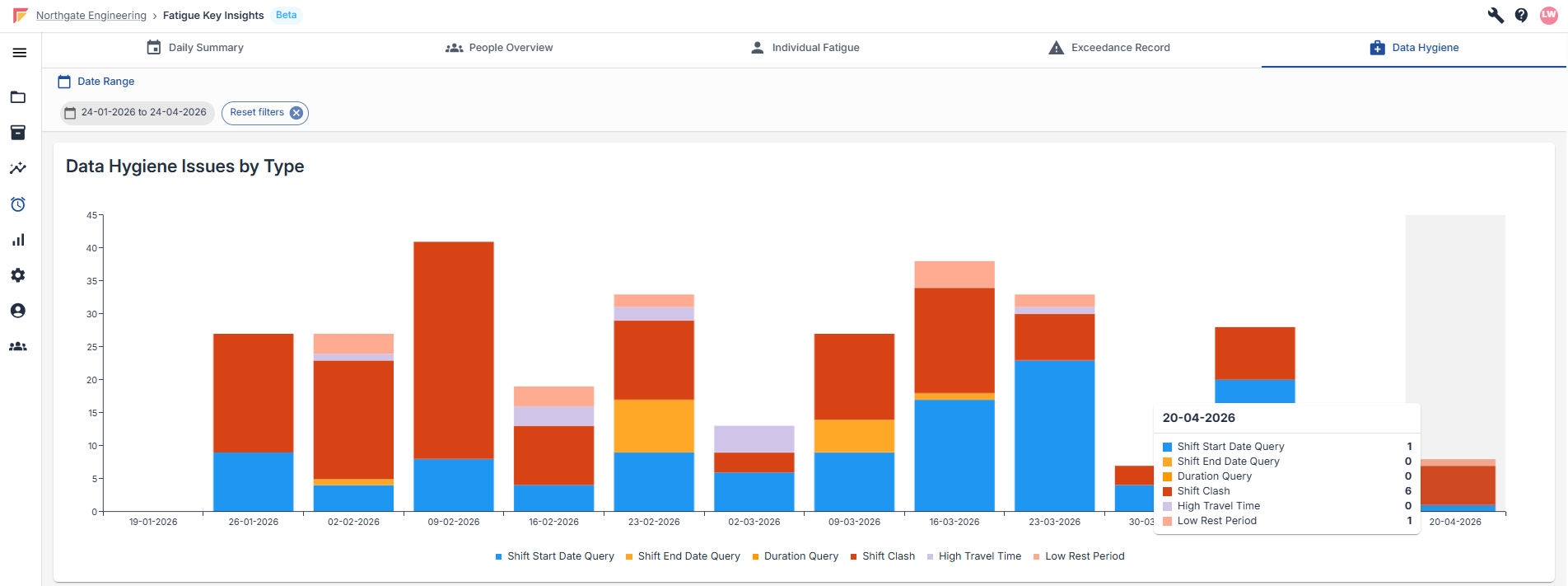Click the 02-03-2026 High Travel Time segment
This screenshot has height=586, width=1568.
[x=754, y=439]
